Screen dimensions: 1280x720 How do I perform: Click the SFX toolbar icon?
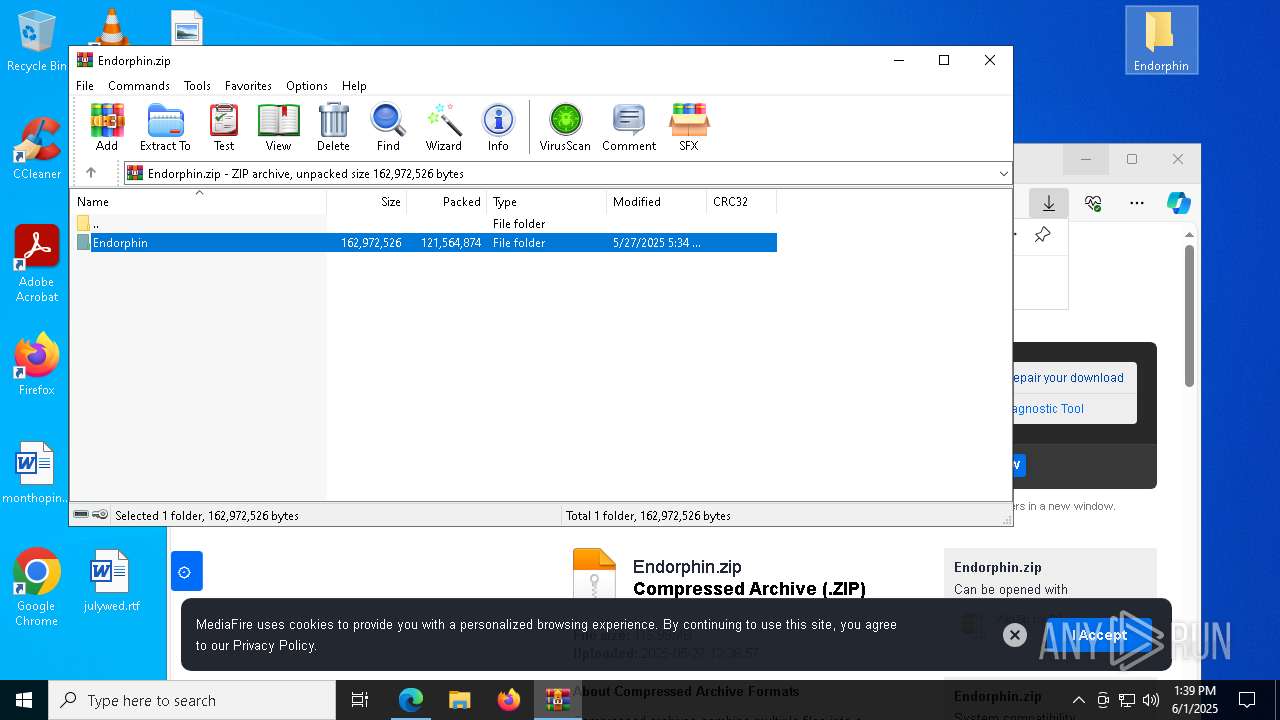click(x=689, y=127)
